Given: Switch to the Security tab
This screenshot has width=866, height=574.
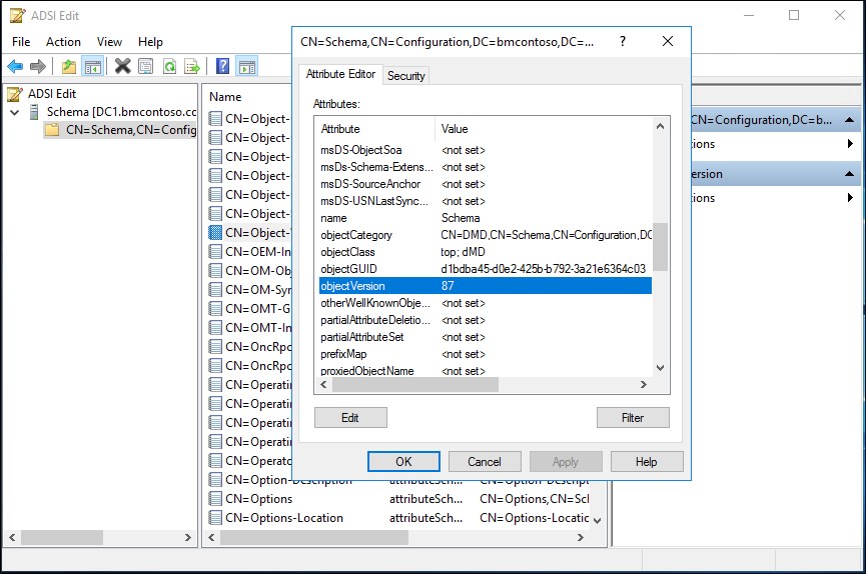Looking at the screenshot, I should [406, 75].
